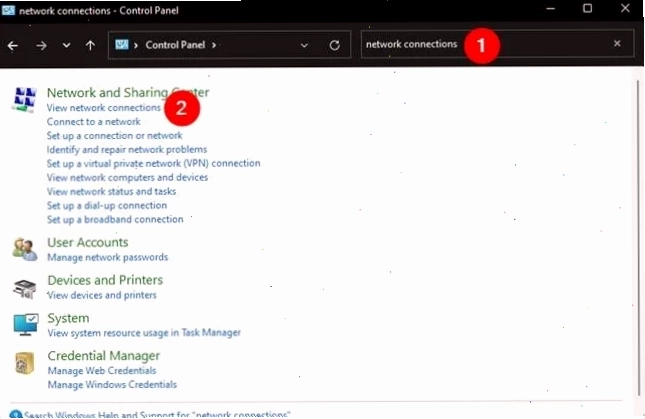The width and height of the screenshot is (645, 419).
Task: Open Network and Sharing Center heading
Action: pyautogui.click(x=128, y=93)
